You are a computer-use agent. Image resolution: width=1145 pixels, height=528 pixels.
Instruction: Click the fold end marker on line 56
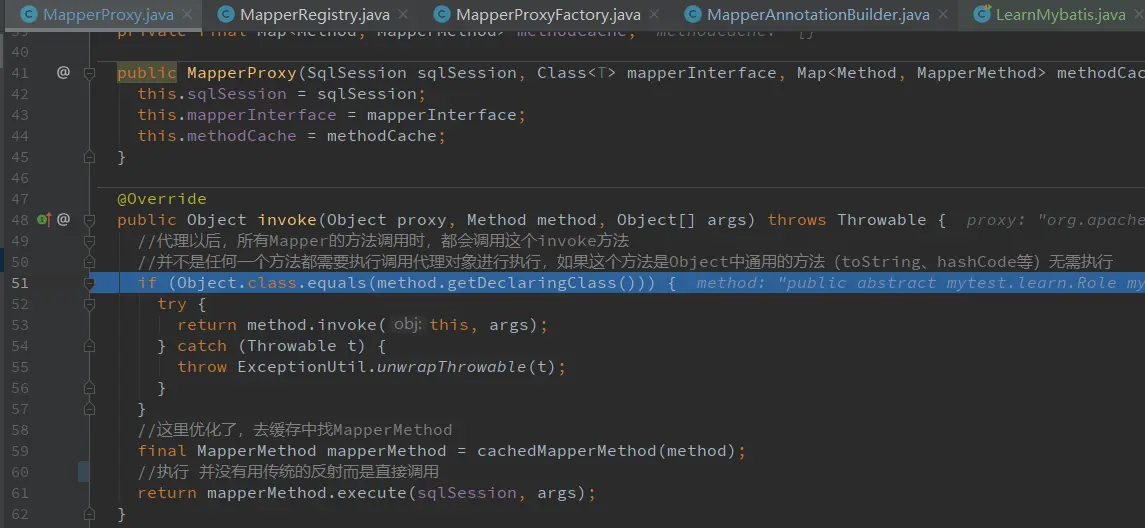89,388
